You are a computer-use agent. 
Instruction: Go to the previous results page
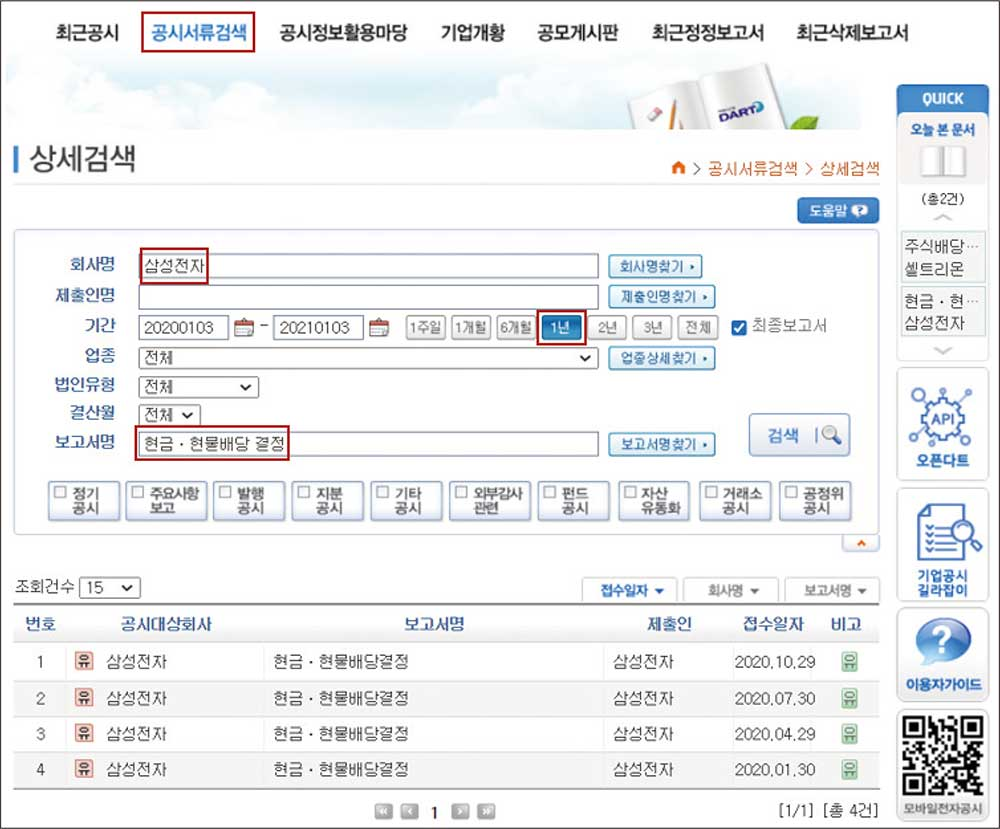(x=409, y=811)
